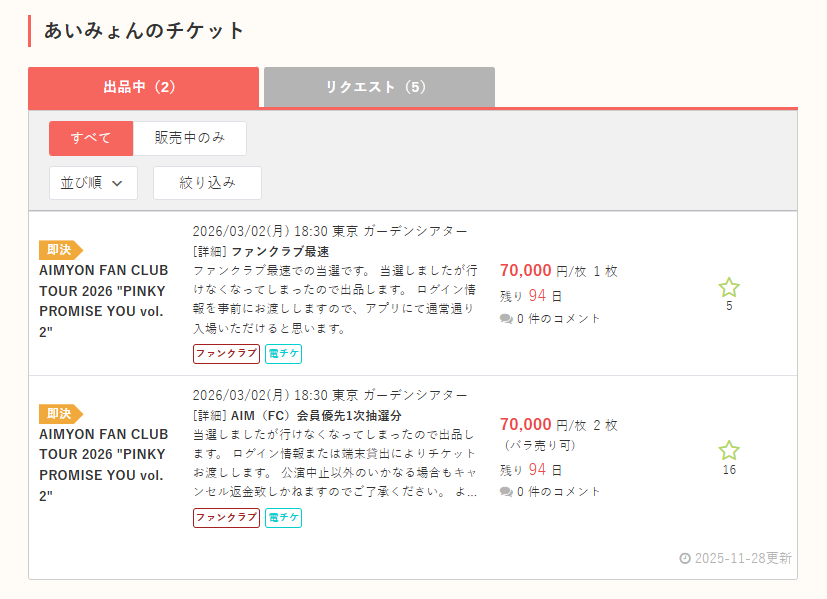Click the 電チケ tag on 会員優先1次抽選分 listing
This screenshot has width=827, height=599.
(283, 518)
